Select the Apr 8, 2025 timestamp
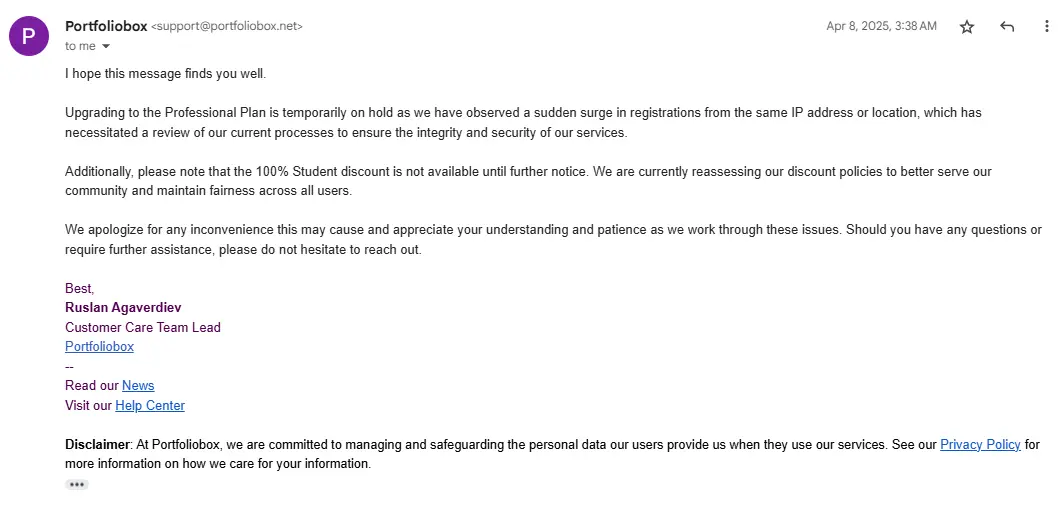The width and height of the screenshot is (1064, 514). pos(881,26)
